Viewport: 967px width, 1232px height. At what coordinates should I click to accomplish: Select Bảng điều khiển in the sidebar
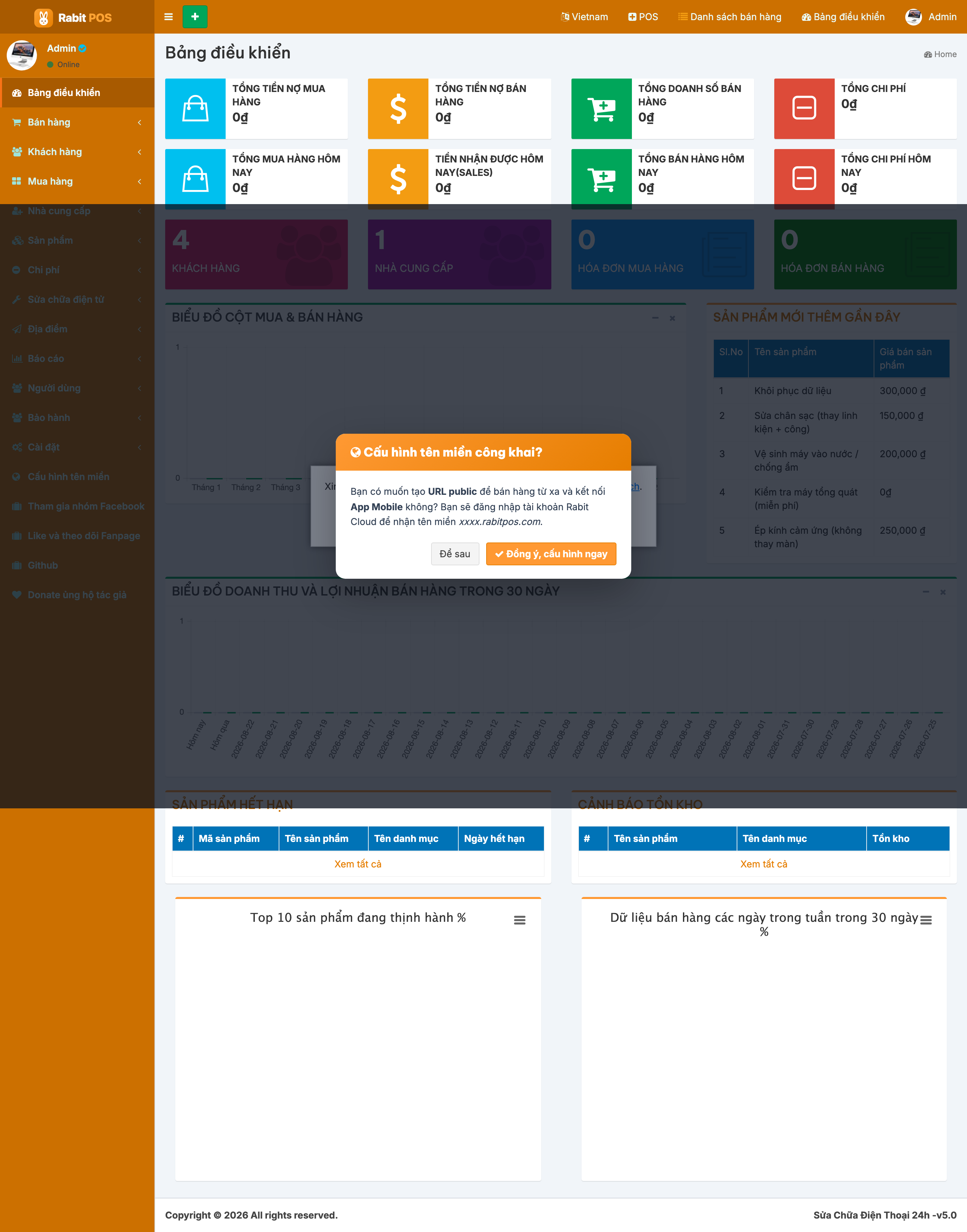point(78,93)
